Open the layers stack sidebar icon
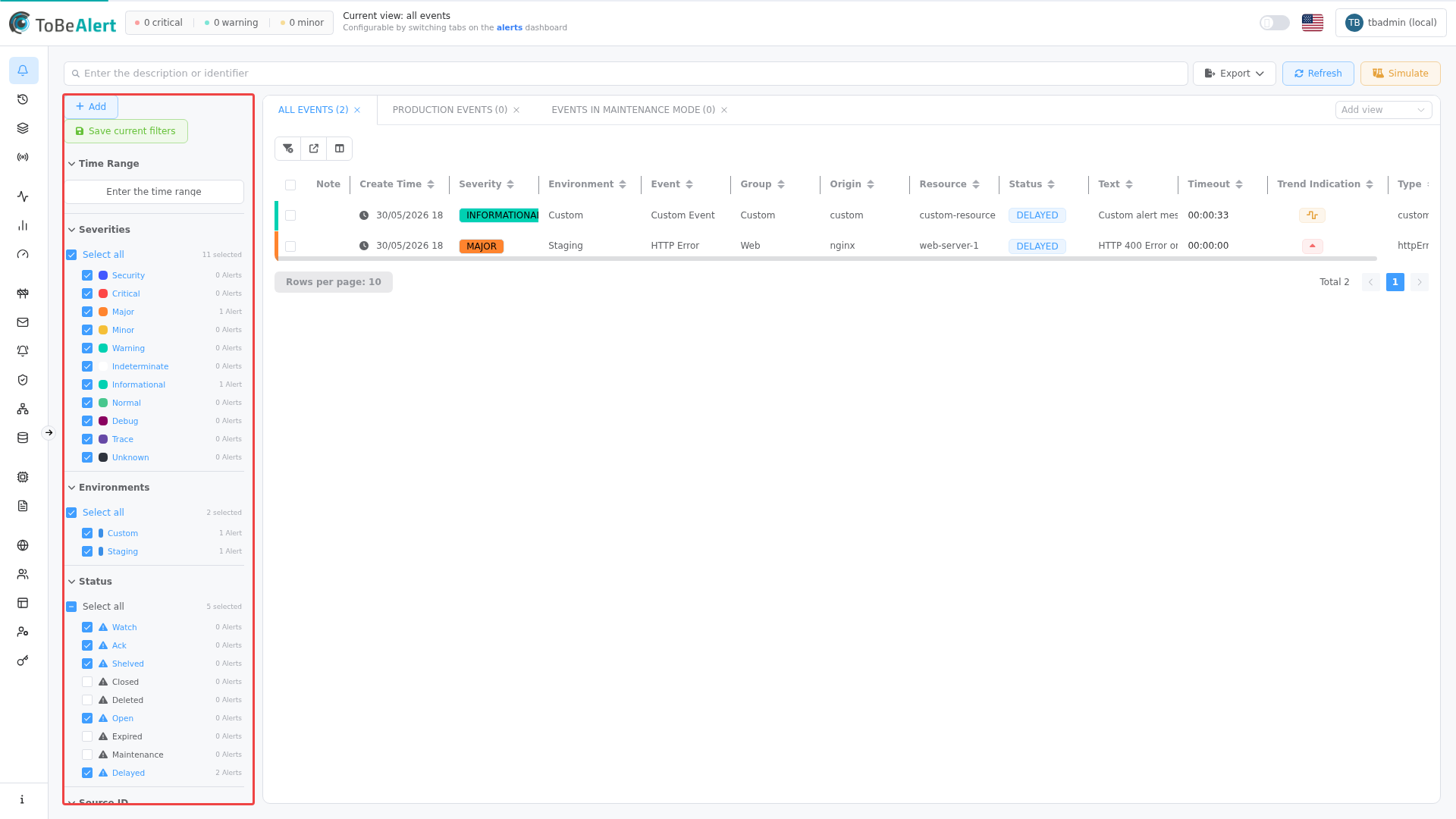The width and height of the screenshot is (1456, 819). click(x=23, y=128)
